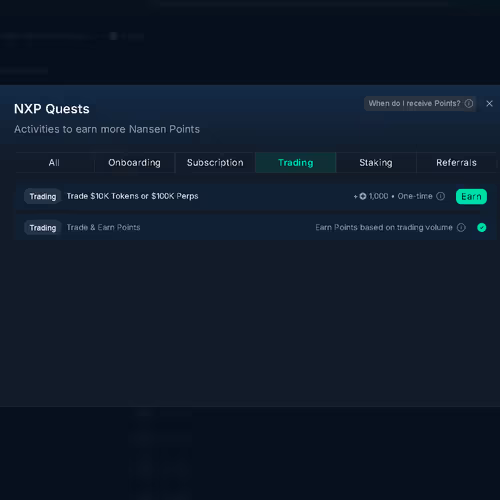The height and width of the screenshot is (500, 500).
Task: Open the Subscription tab
Action: (215, 163)
